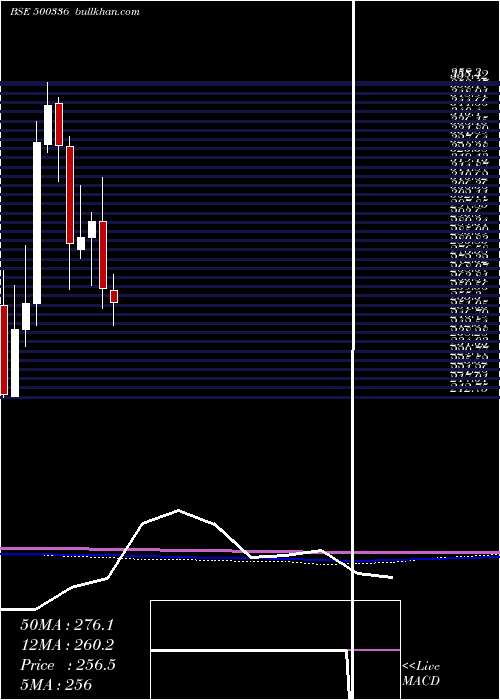This screenshot has height=700, width=500.
Task: Click the pink MACD signal line segment in box
Action: coord(374,650)
